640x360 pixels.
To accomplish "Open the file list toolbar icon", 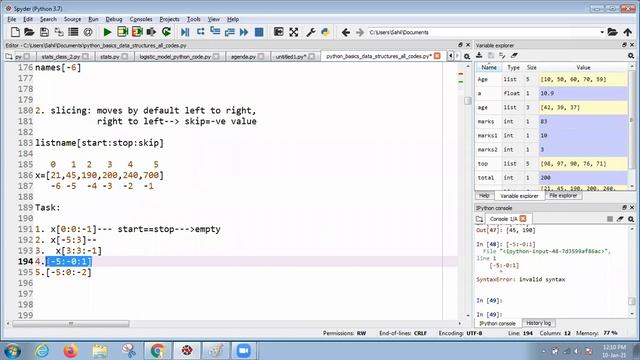I will pos(73,32).
